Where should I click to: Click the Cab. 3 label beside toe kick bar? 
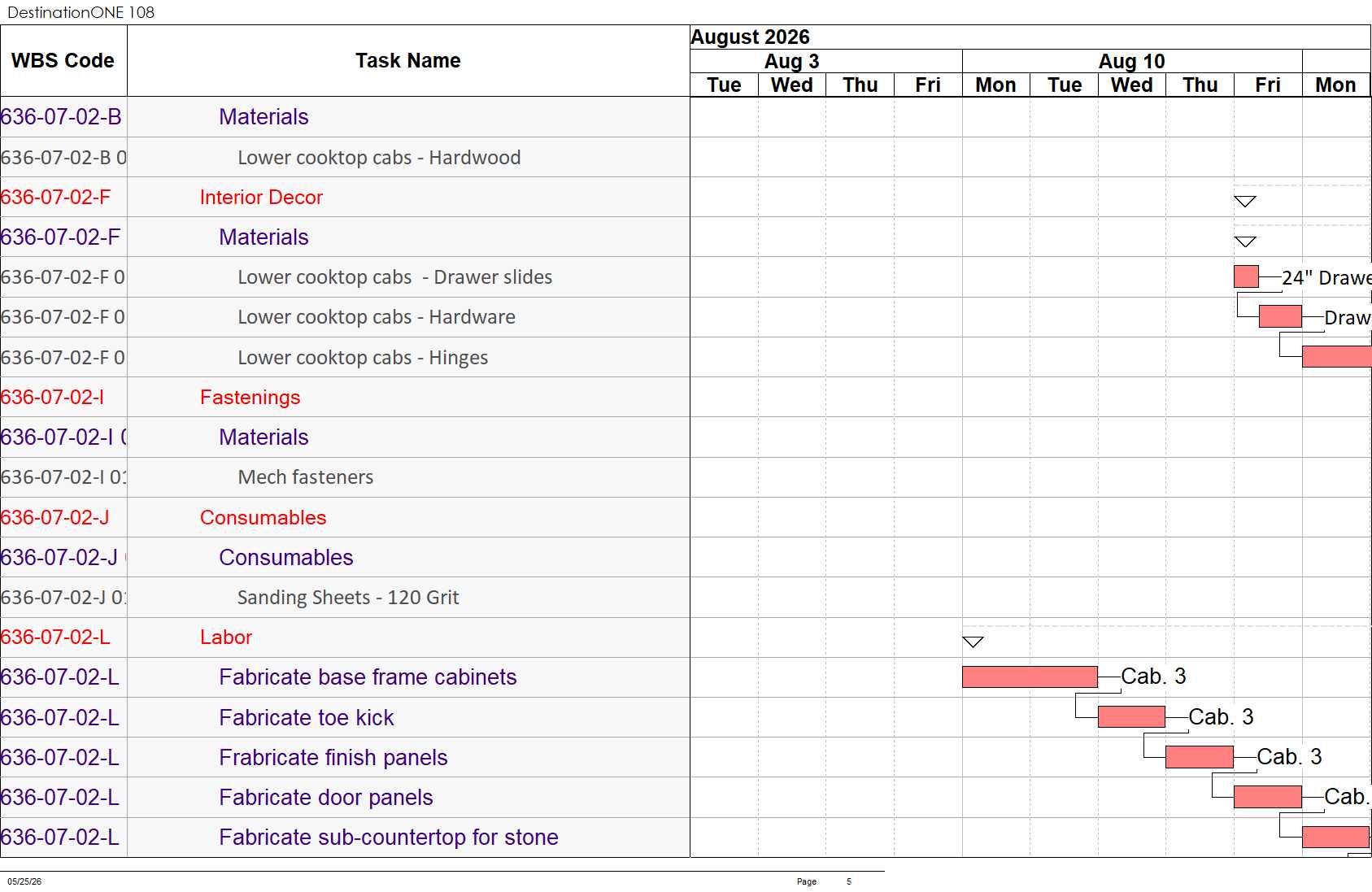pos(1221,717)
